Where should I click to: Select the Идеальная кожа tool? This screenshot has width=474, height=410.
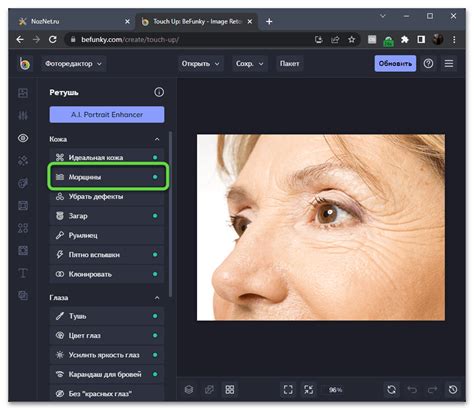(107, 157)
